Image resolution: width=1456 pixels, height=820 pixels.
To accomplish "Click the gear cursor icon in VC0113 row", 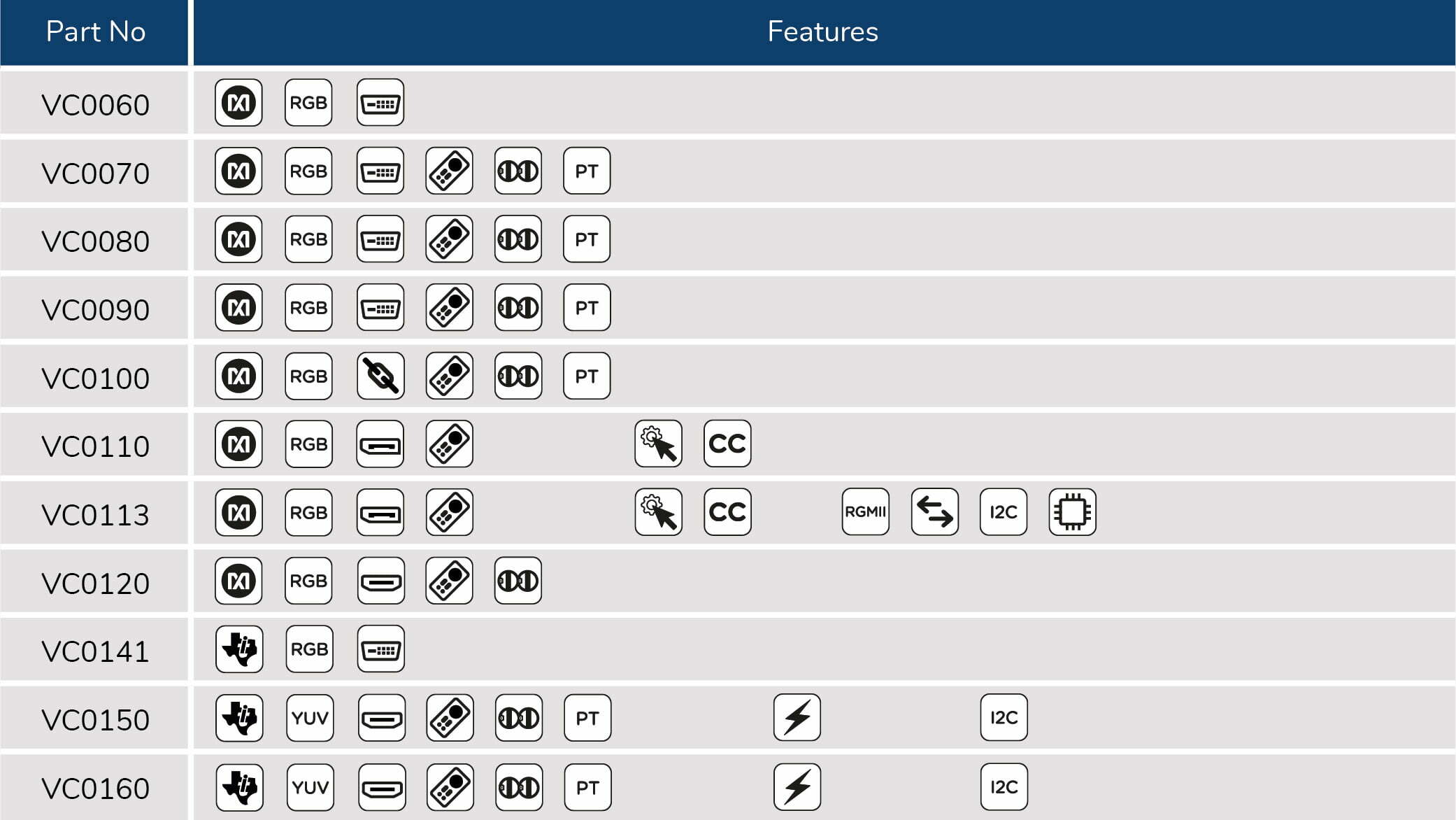I will pyautogui.click(x=659, y=512).
